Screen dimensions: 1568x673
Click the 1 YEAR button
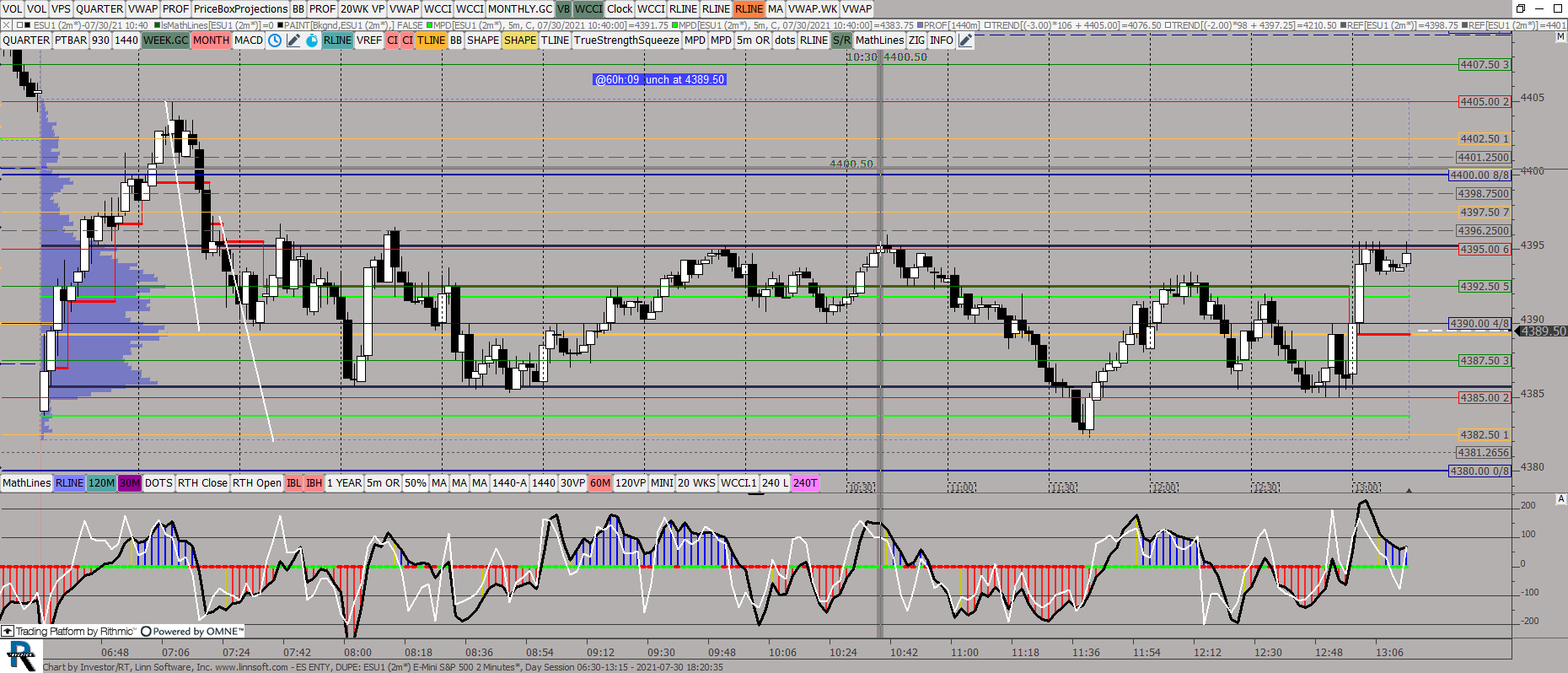pos(344,483)
